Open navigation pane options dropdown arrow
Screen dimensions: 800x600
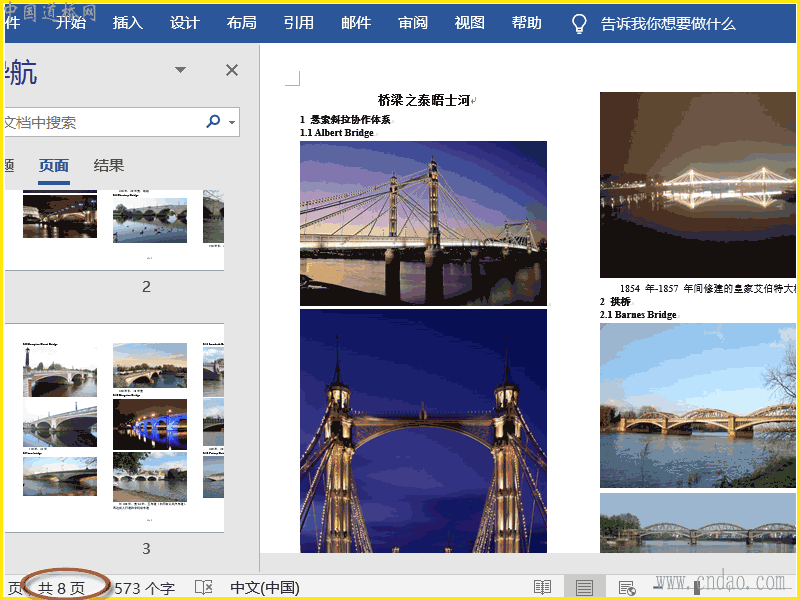pyautogui.click(x=181, y=70)
